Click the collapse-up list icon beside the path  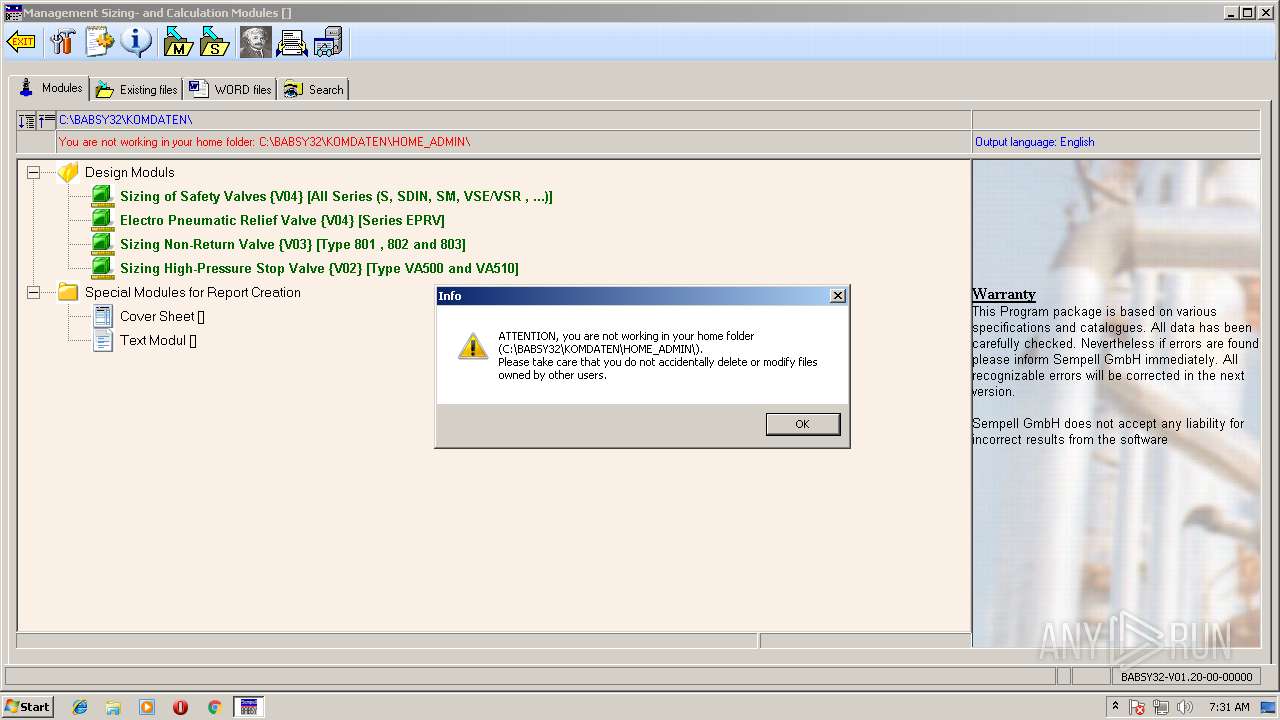coord(47,121)
